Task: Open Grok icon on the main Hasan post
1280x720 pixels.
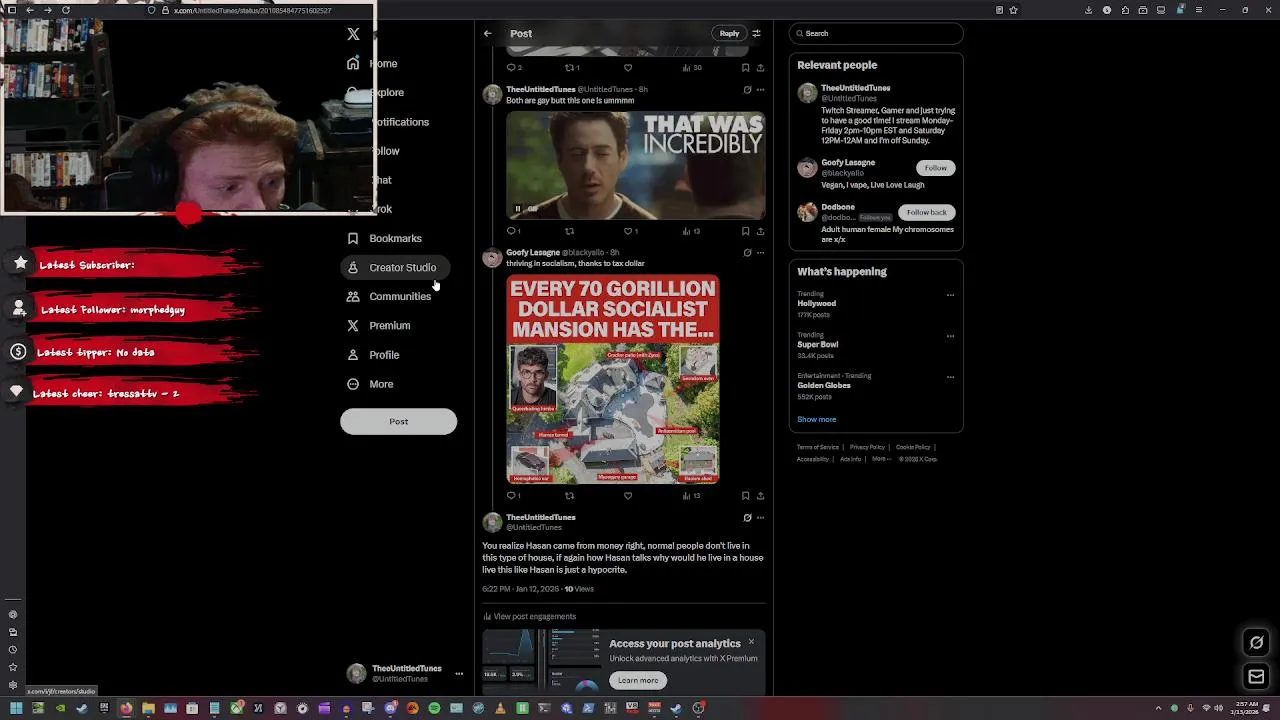Action: click(x=747, y=517)
